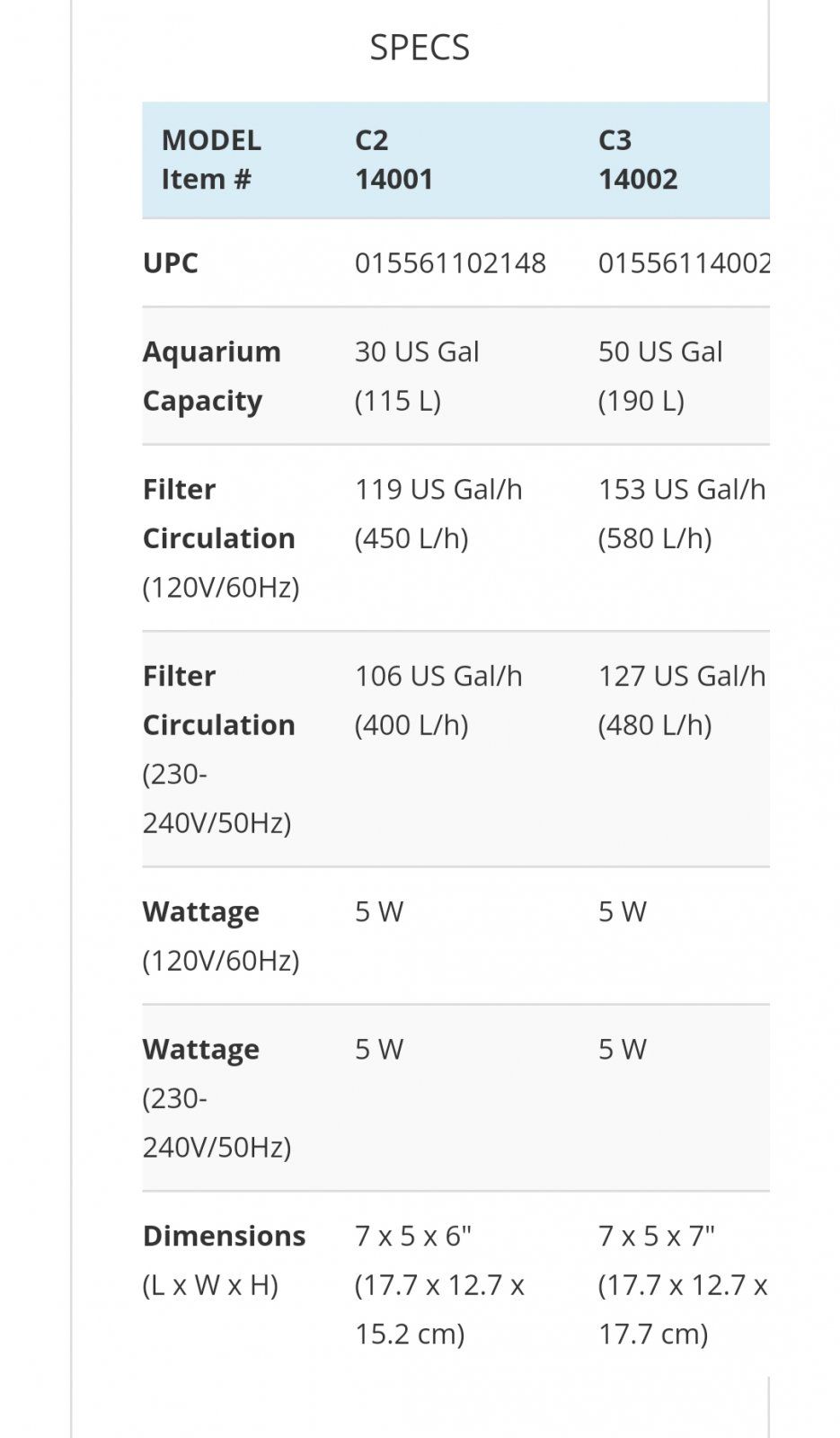Click the SPECS section heading

pyautogui.click(x=420, y=47)
